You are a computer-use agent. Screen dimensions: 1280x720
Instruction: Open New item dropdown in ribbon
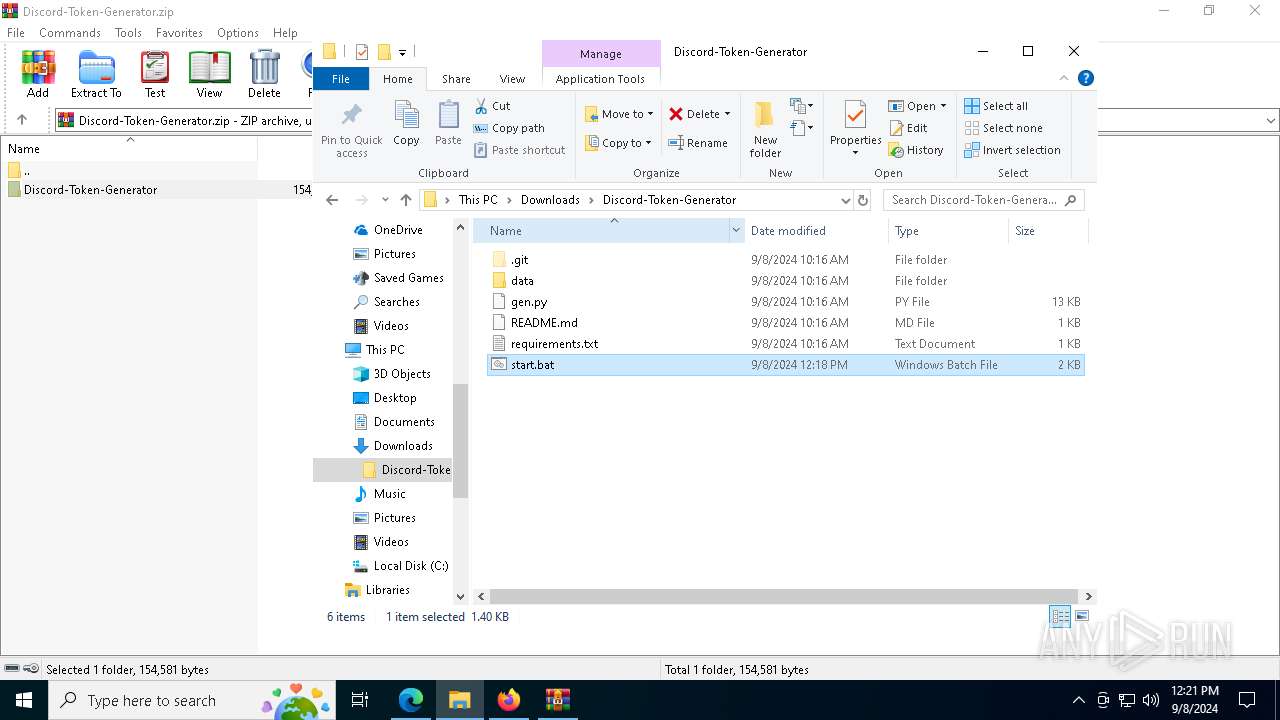801,106
